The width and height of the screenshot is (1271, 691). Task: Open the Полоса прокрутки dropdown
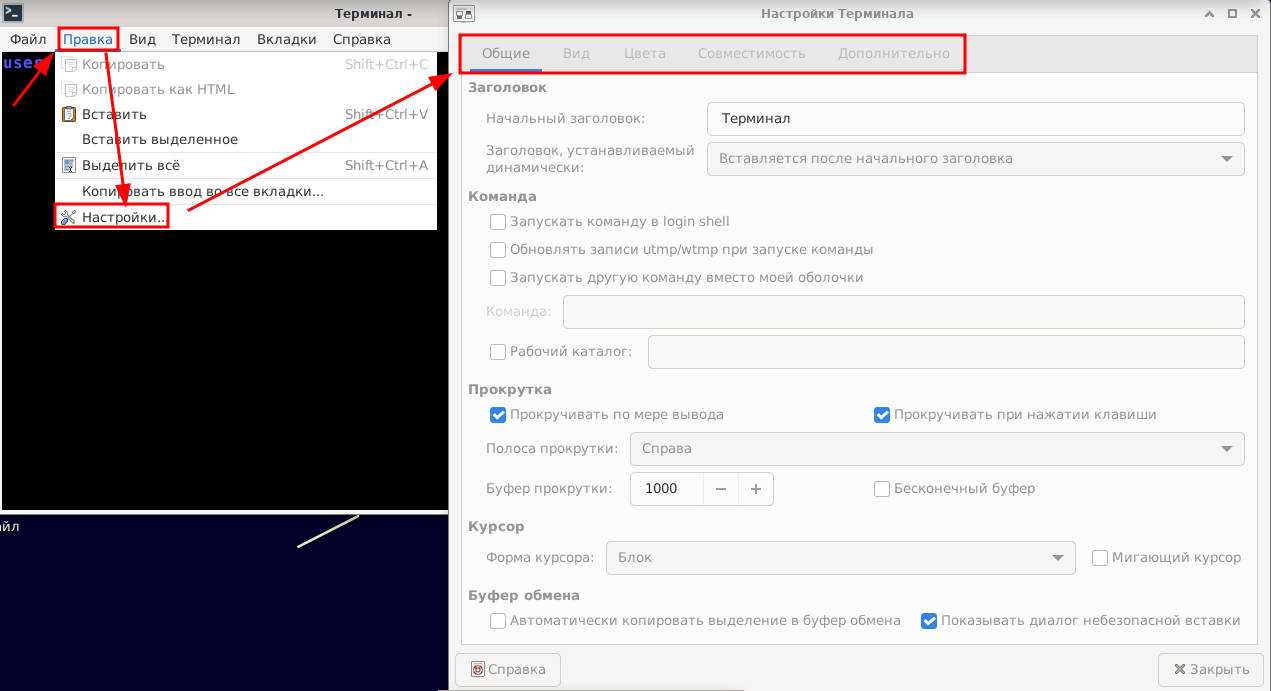coord(937,449)
